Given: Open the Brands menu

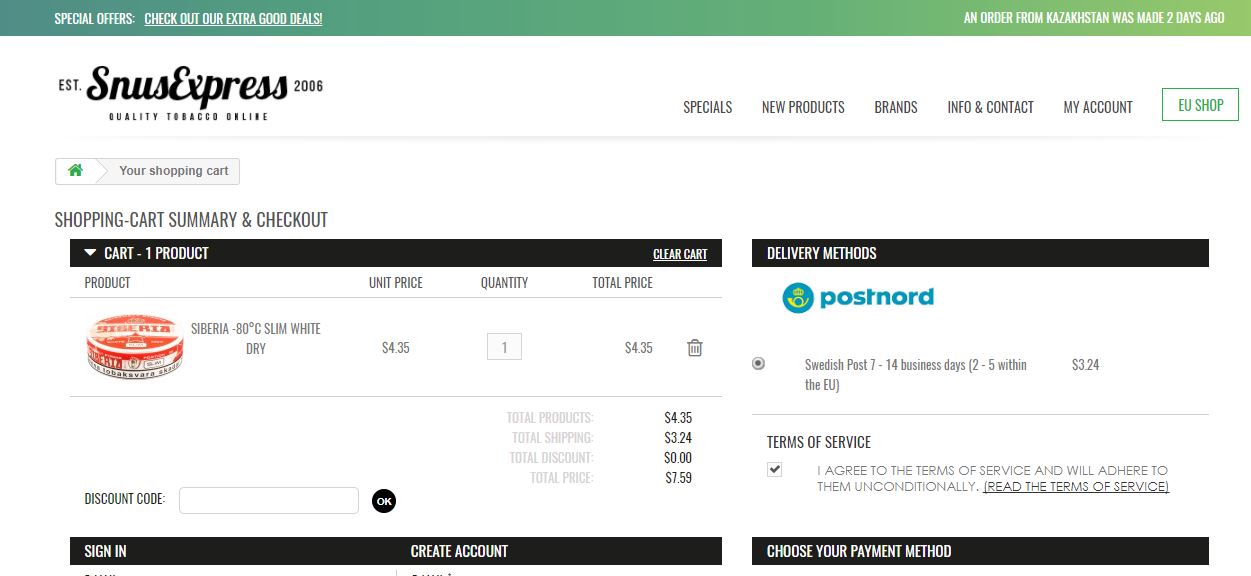Looking at the screenshot, I should 896,107.
